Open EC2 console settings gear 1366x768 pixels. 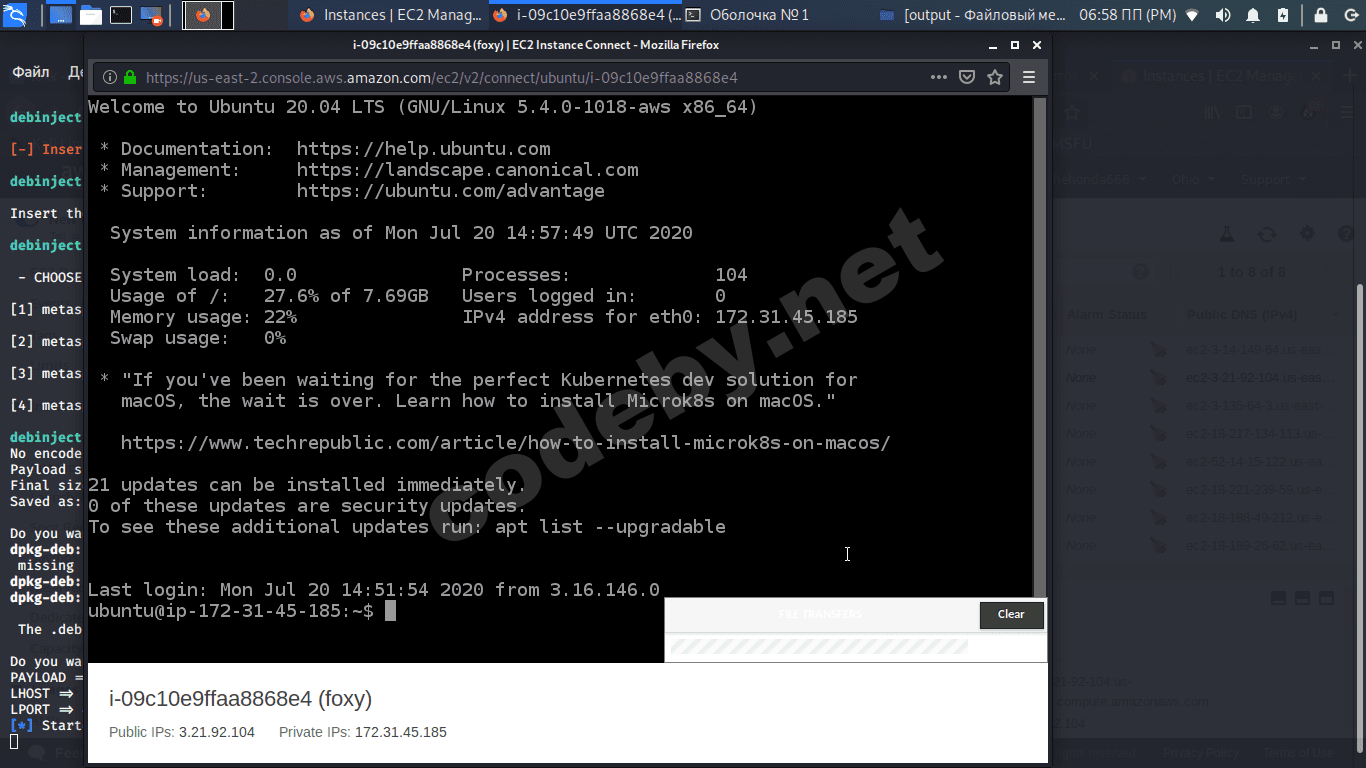[1307, 233]
